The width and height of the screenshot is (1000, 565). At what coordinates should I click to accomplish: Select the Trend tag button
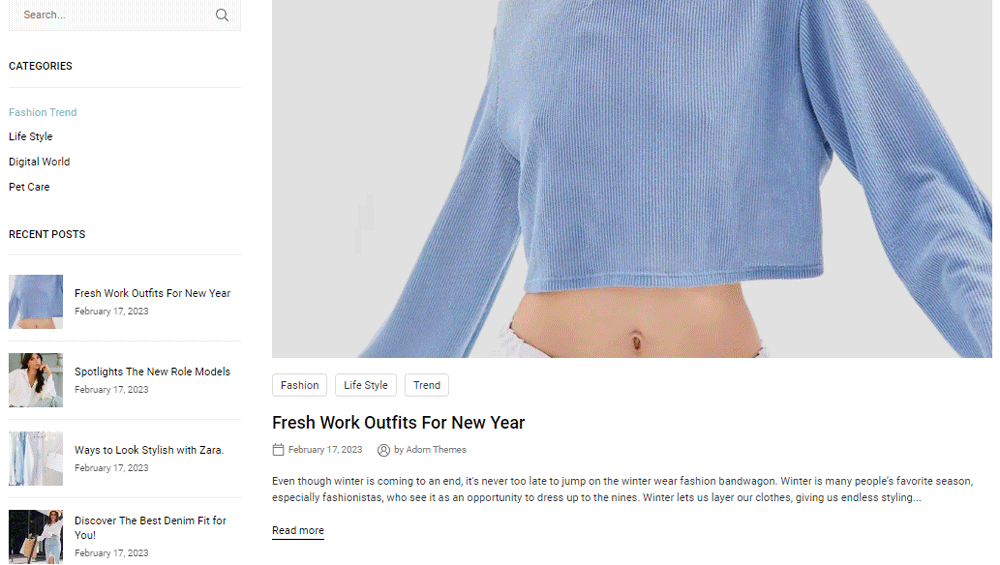427,385
